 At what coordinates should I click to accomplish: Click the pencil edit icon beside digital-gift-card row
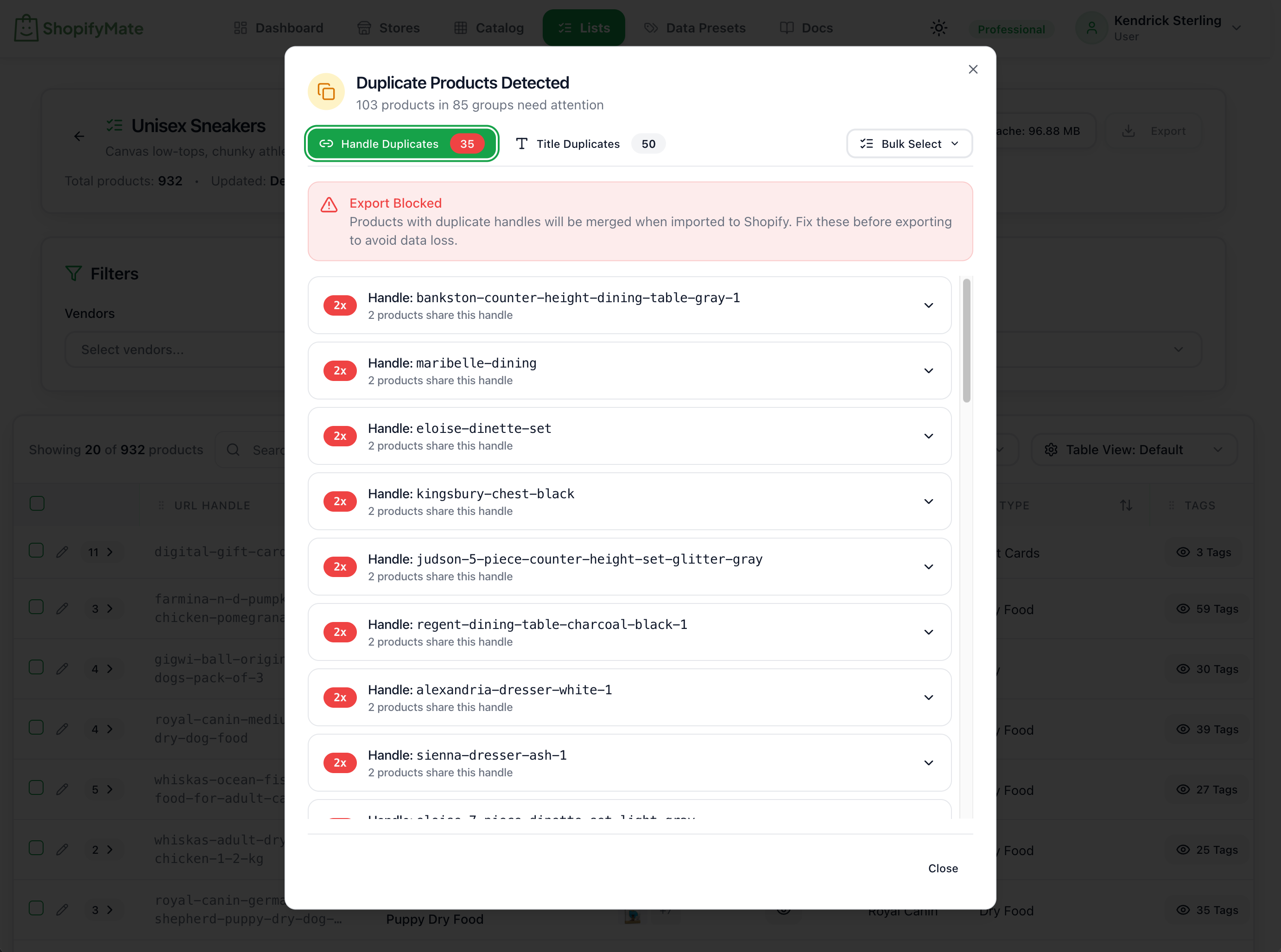pos(62,552)
